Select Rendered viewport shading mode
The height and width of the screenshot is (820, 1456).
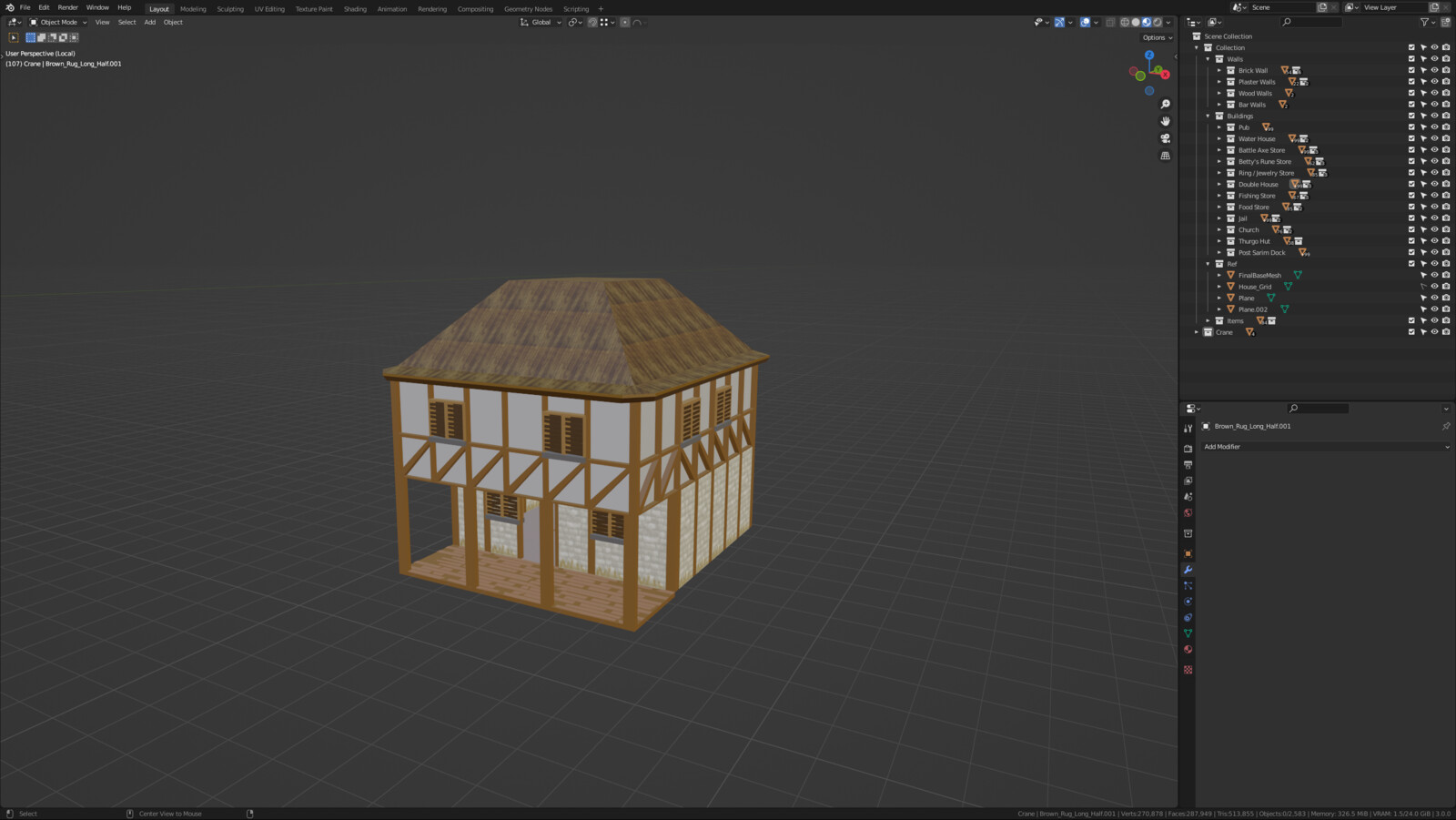point(1158,22)
